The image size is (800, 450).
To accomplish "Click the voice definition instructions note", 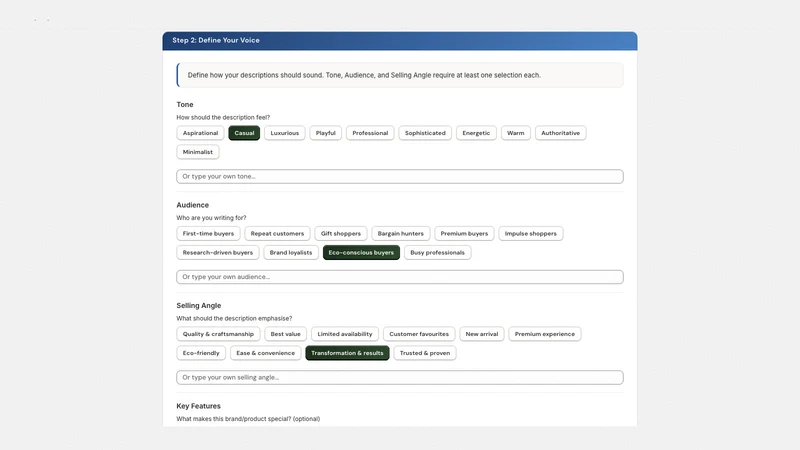I will click(x=399, y=75).
